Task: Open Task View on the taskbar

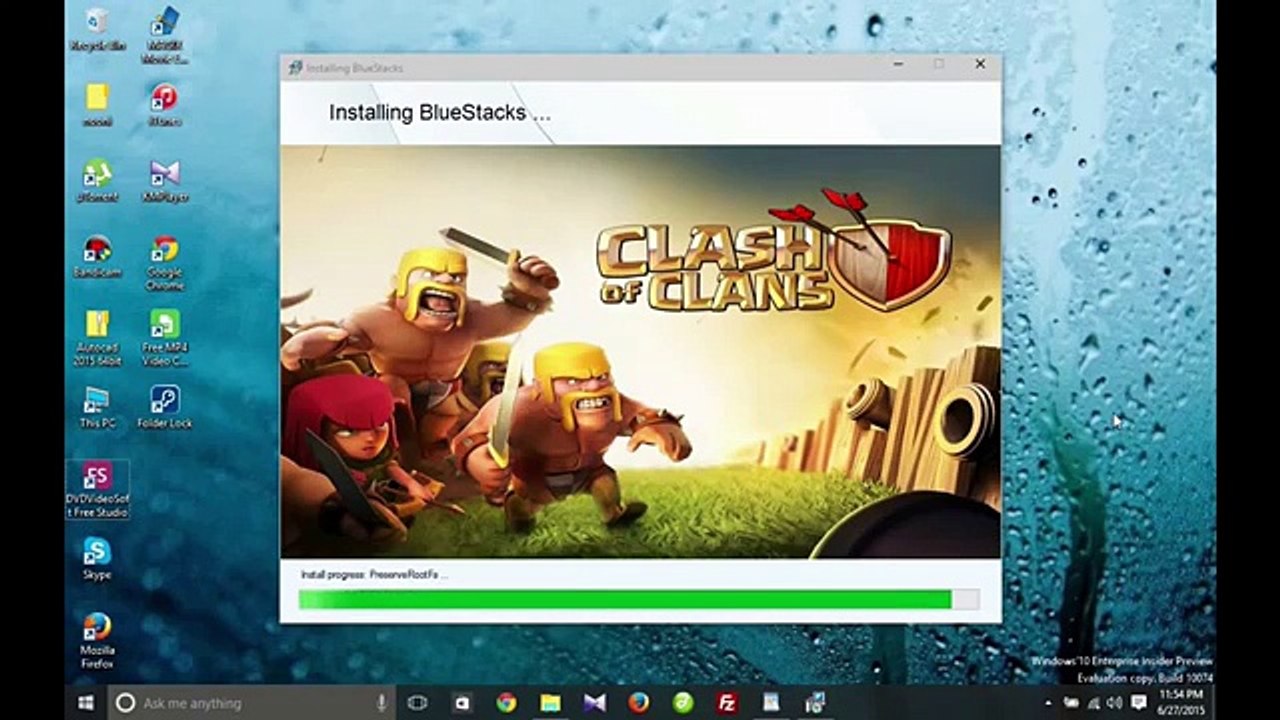Action: coord(418,703)
